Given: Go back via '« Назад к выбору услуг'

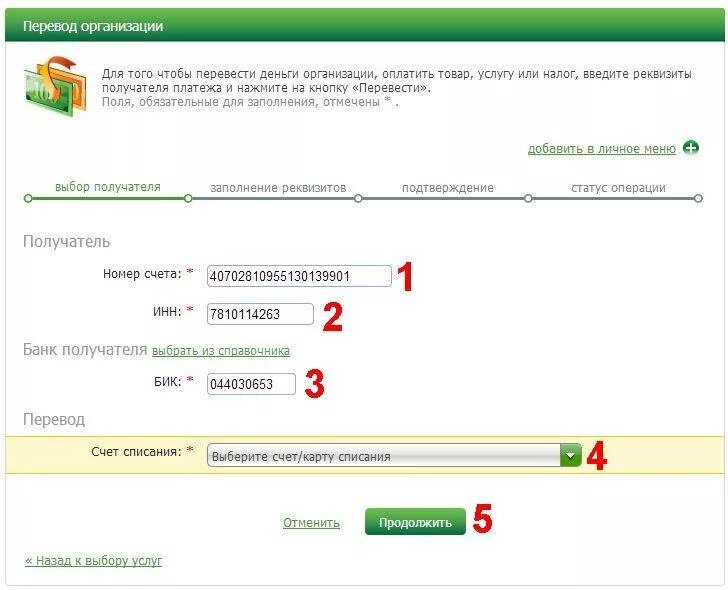Looking at the screenshot, I should (x=93, y=561).
